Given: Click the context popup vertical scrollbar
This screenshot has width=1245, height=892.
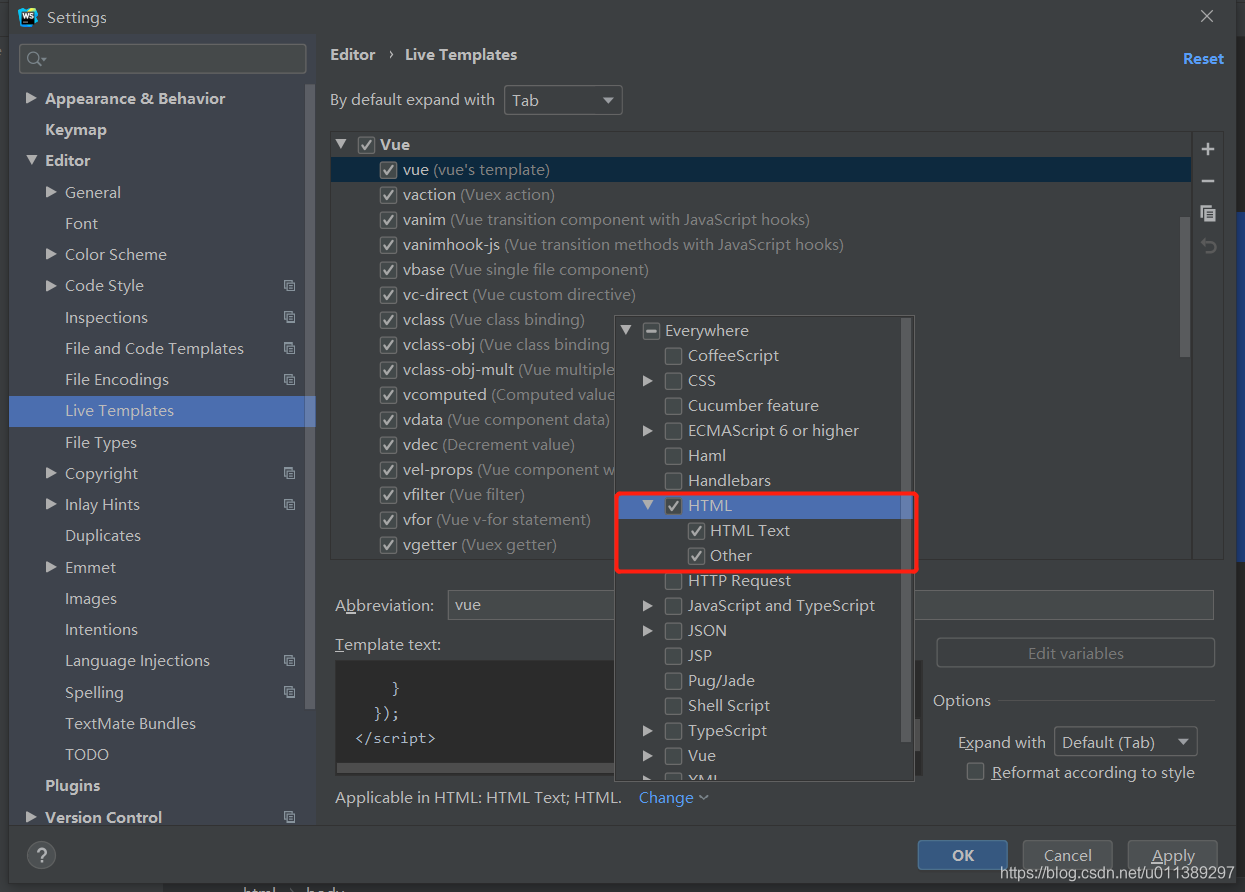Looking at the screenshot, I should tap(906, 530).
